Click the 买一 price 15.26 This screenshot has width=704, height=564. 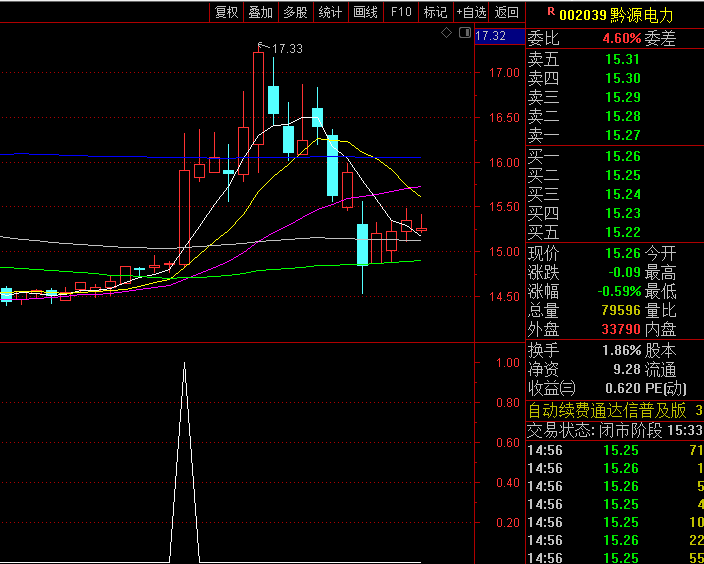(622, 156)
